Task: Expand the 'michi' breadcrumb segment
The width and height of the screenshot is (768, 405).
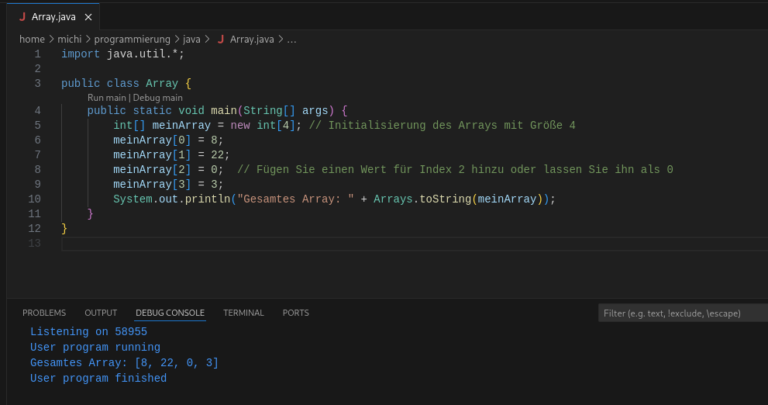Action: point(69,39)
